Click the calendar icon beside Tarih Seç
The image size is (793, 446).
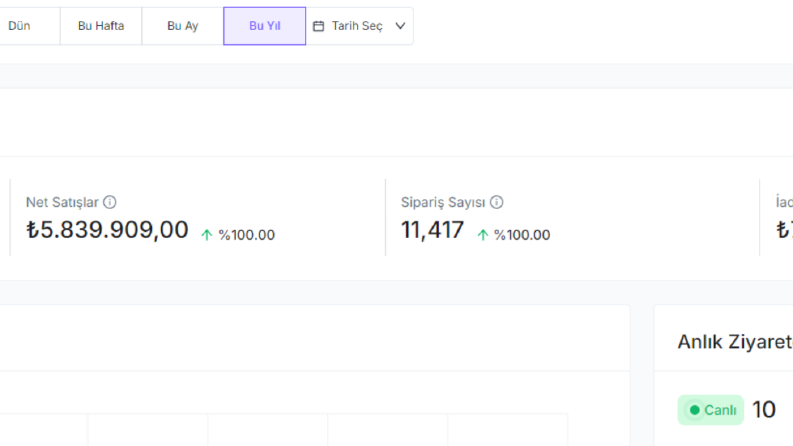click(318, 26)
